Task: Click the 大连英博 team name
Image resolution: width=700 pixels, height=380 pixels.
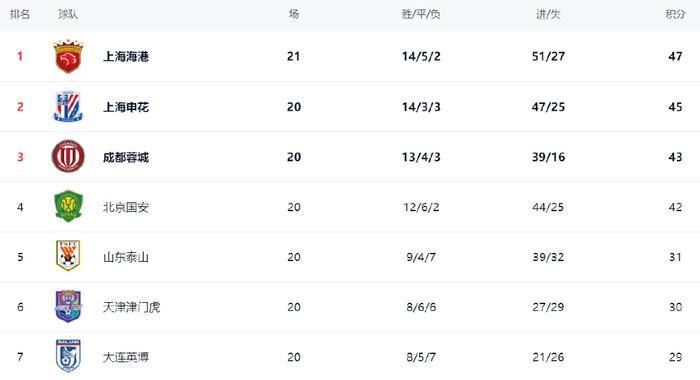Action: [126, 357]
